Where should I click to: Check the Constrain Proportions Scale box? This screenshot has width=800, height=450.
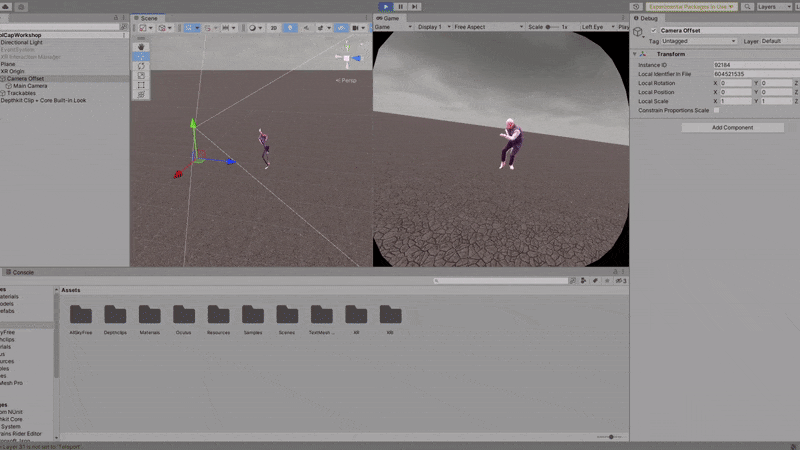tap(716, 110)
